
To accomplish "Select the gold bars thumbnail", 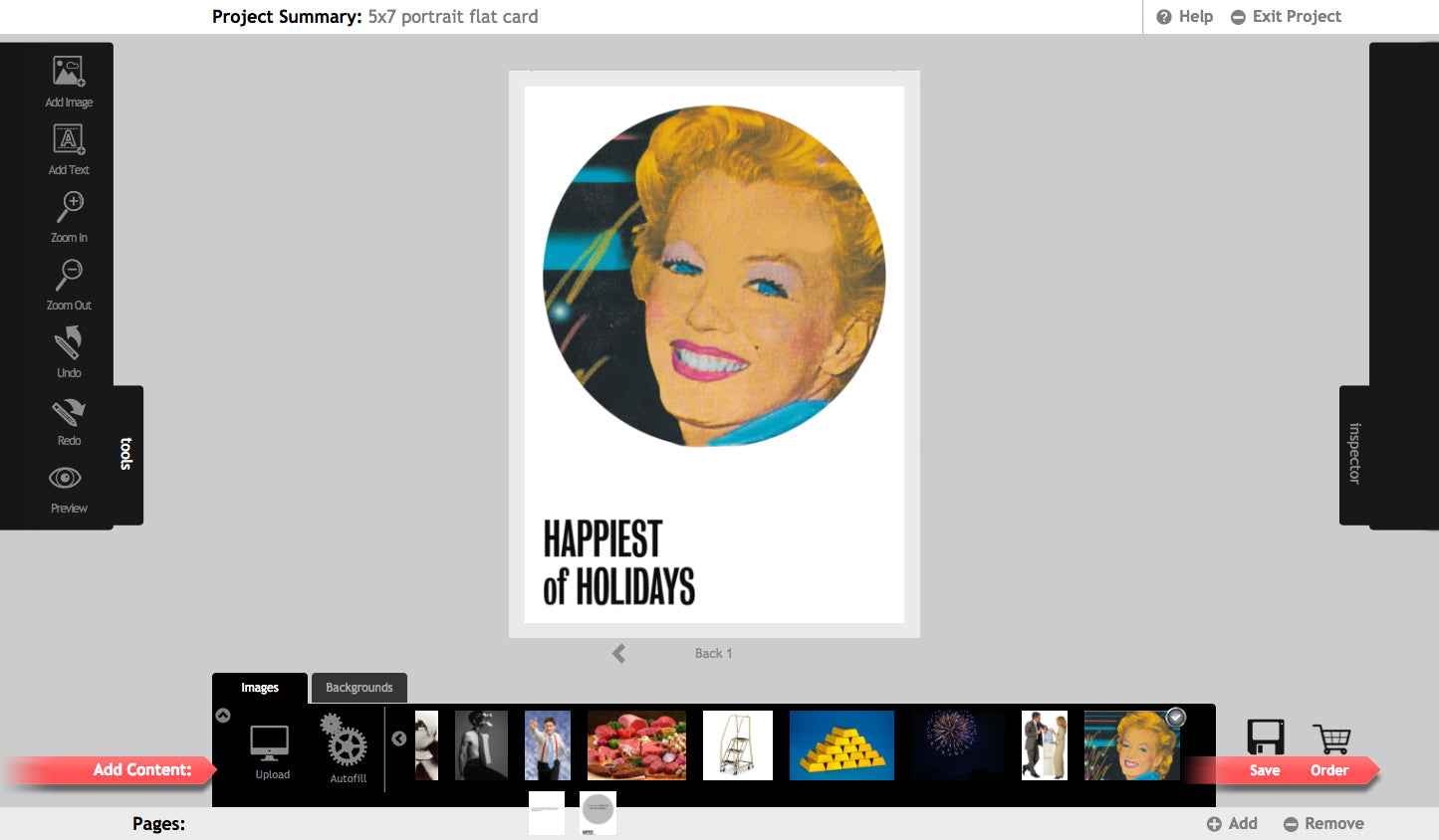I will pos(841,744).
